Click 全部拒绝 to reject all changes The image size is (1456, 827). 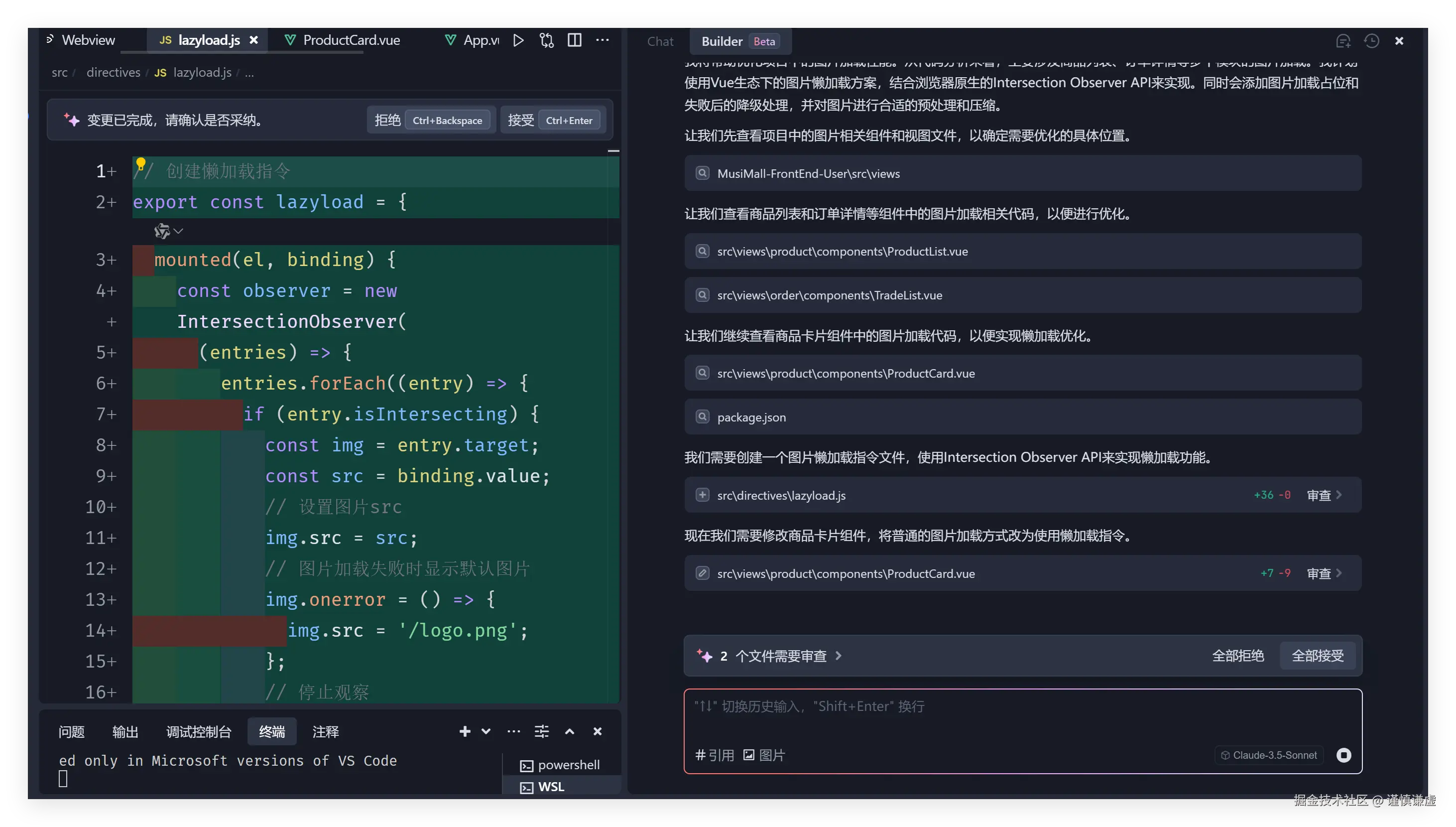click(x=1237, y=656)
